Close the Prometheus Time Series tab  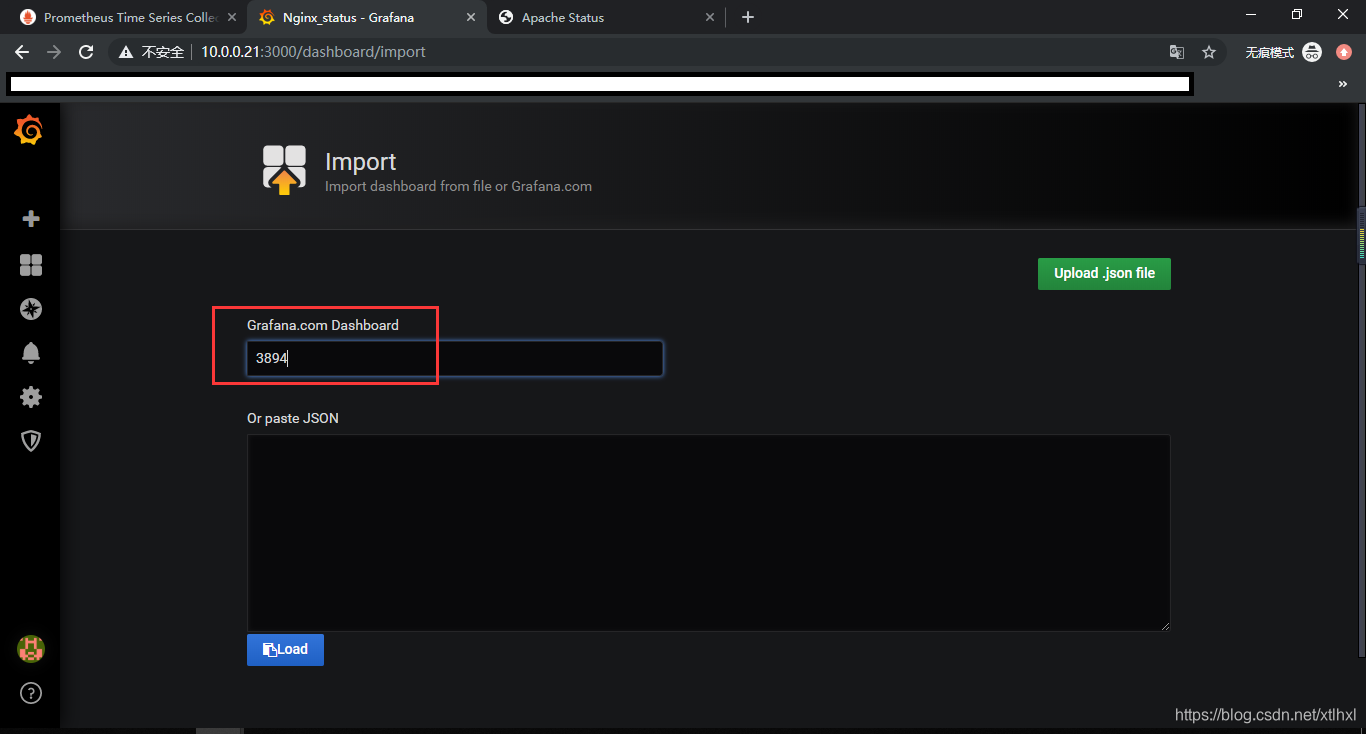(x=231, y=17)
